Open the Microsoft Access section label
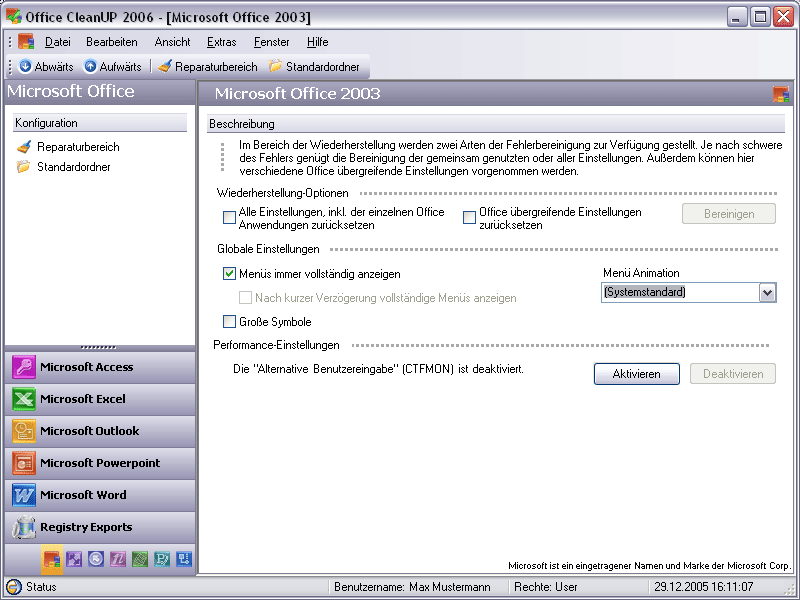 pyautogui.click(x=86, y=367)
